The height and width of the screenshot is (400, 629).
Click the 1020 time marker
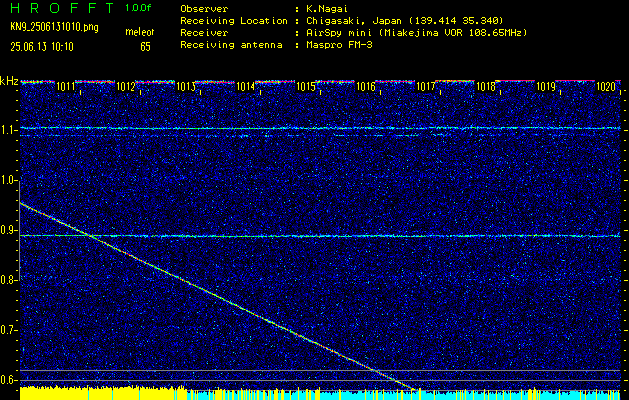(x=606, y=86)
